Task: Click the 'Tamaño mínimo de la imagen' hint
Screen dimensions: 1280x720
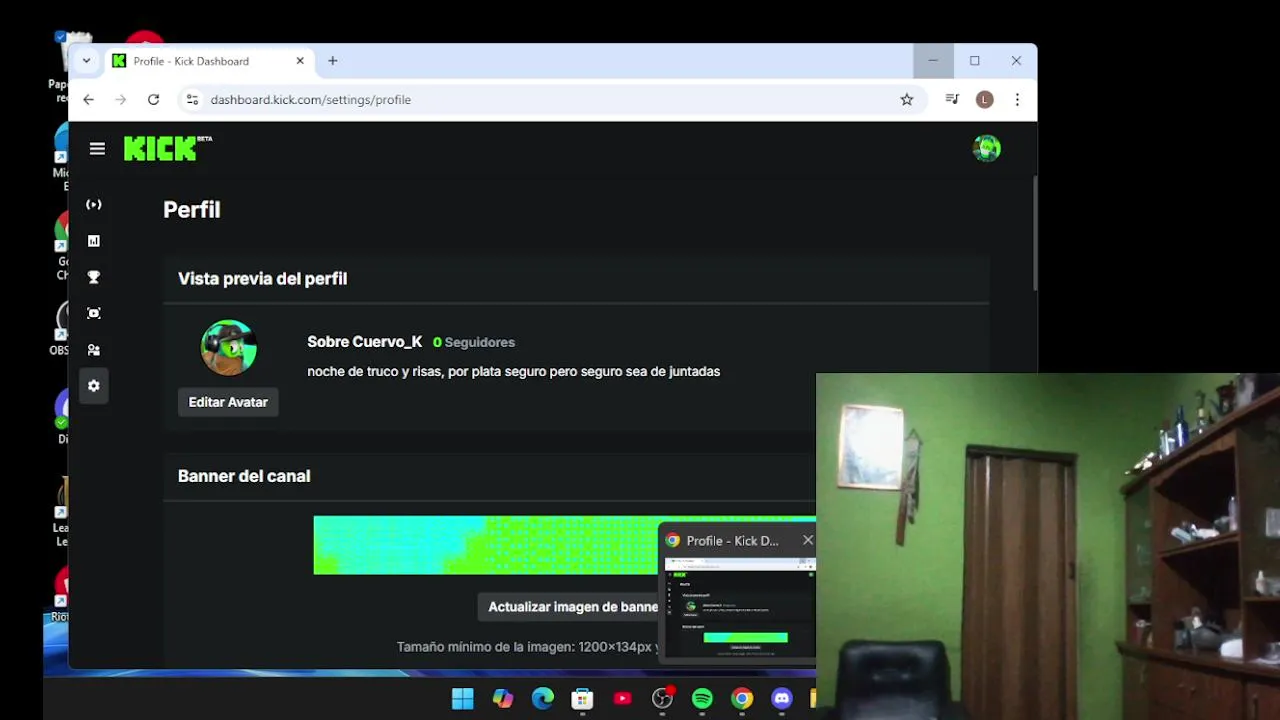Action: pyautogui.click(x=526, y=647)
